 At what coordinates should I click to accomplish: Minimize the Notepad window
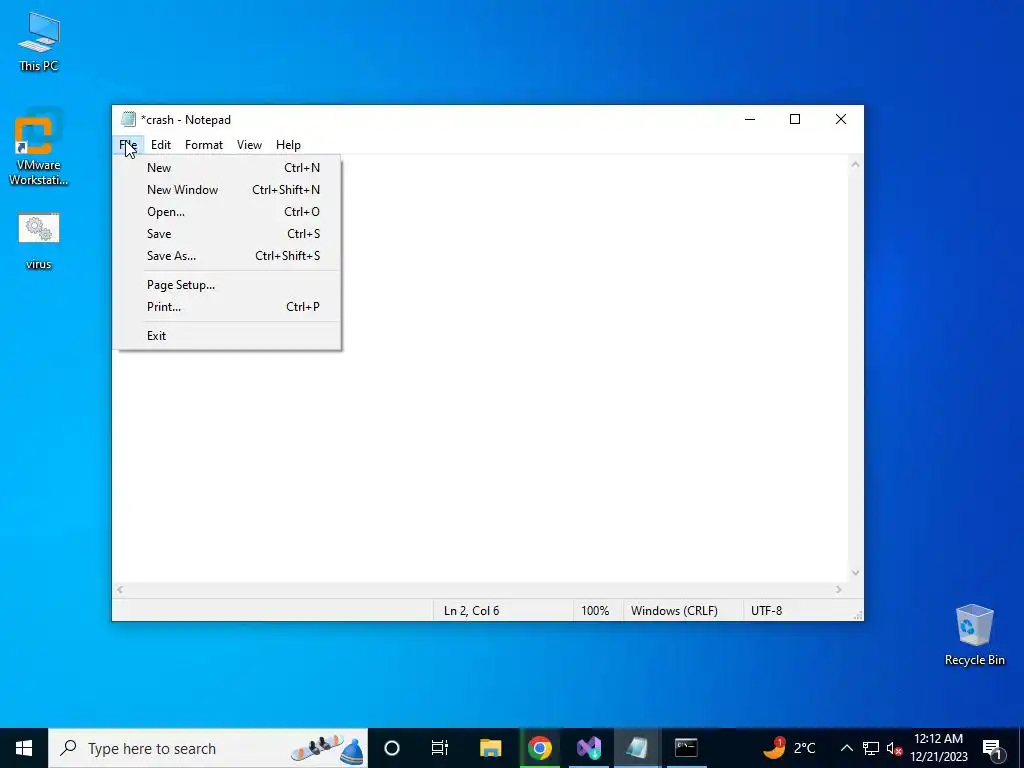pyautogui.click(x=750, y=119)
